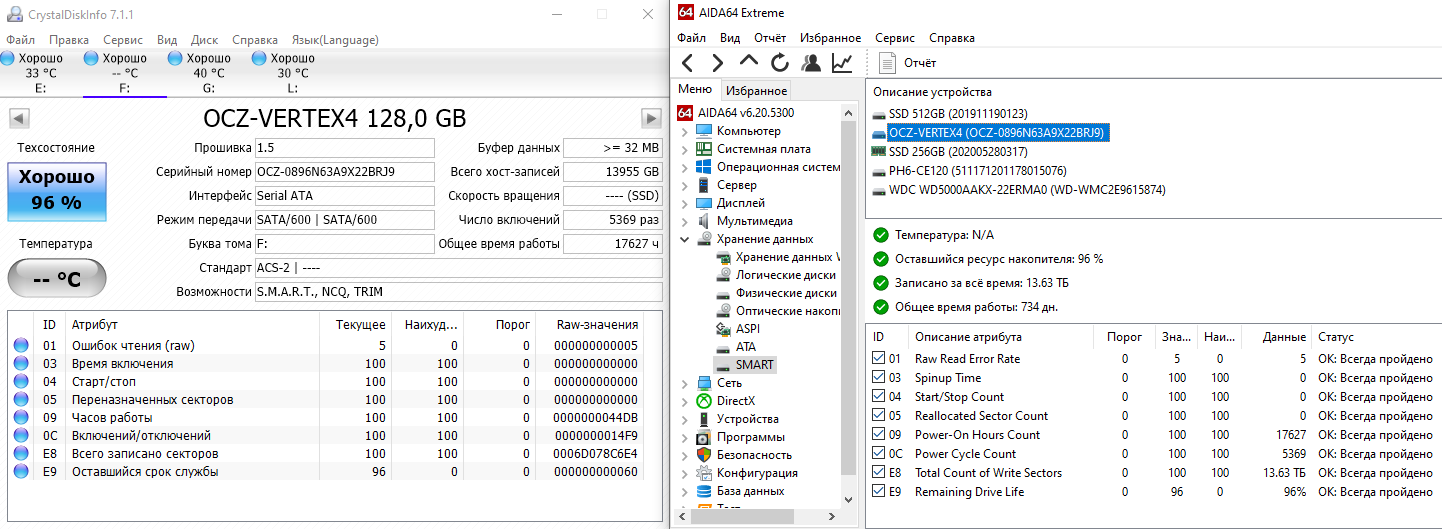1442x529 pixels.
Task: Click the Серийный номер field value
Action: pyautogui.click(x=345, y=172)
